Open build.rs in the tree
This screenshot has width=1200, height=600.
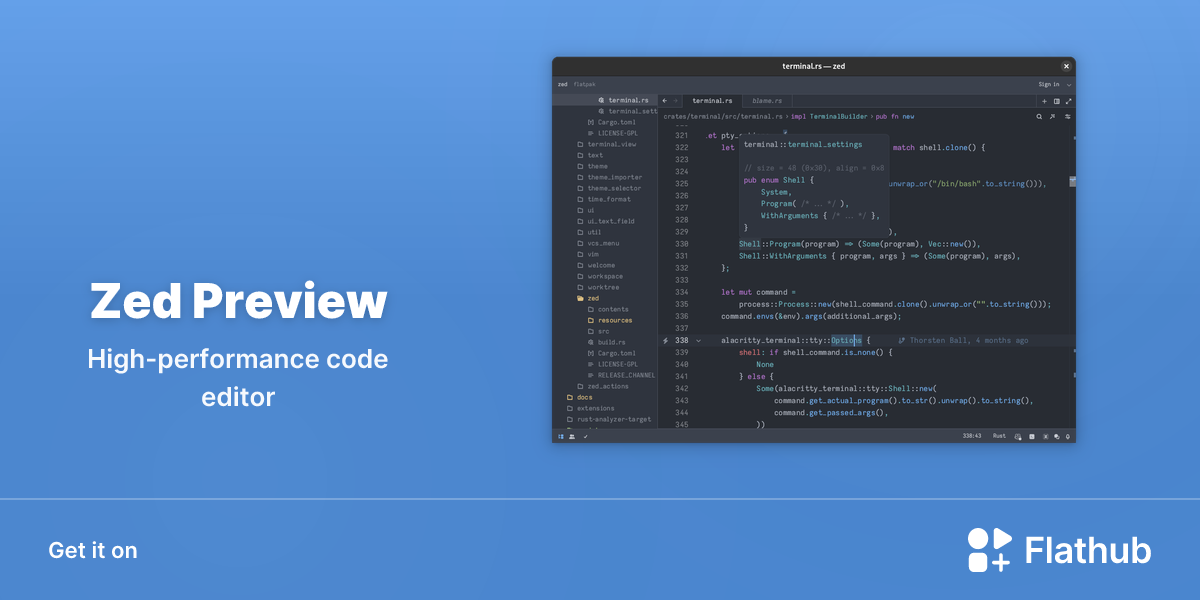(605, 342)
